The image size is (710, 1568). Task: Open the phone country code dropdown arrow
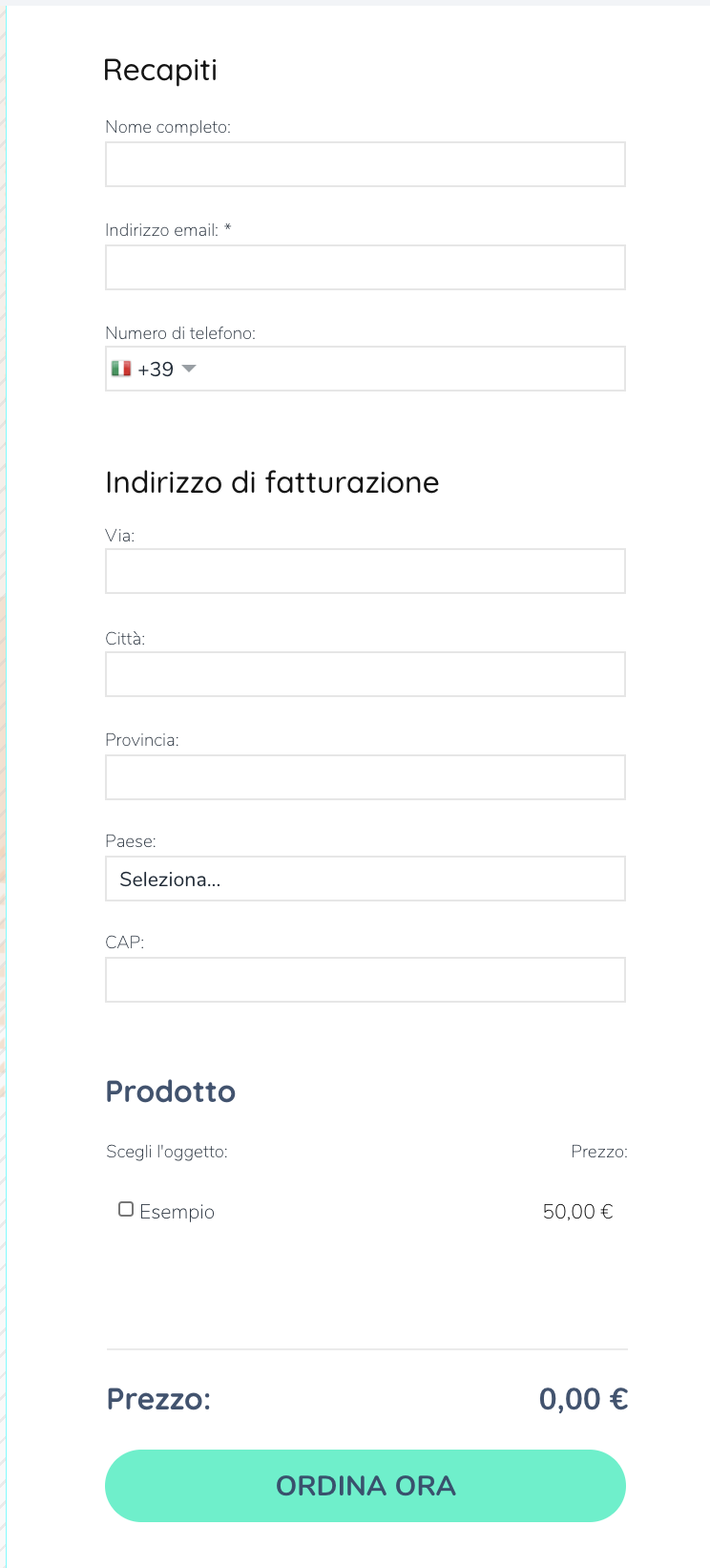[x=189, y=369]
